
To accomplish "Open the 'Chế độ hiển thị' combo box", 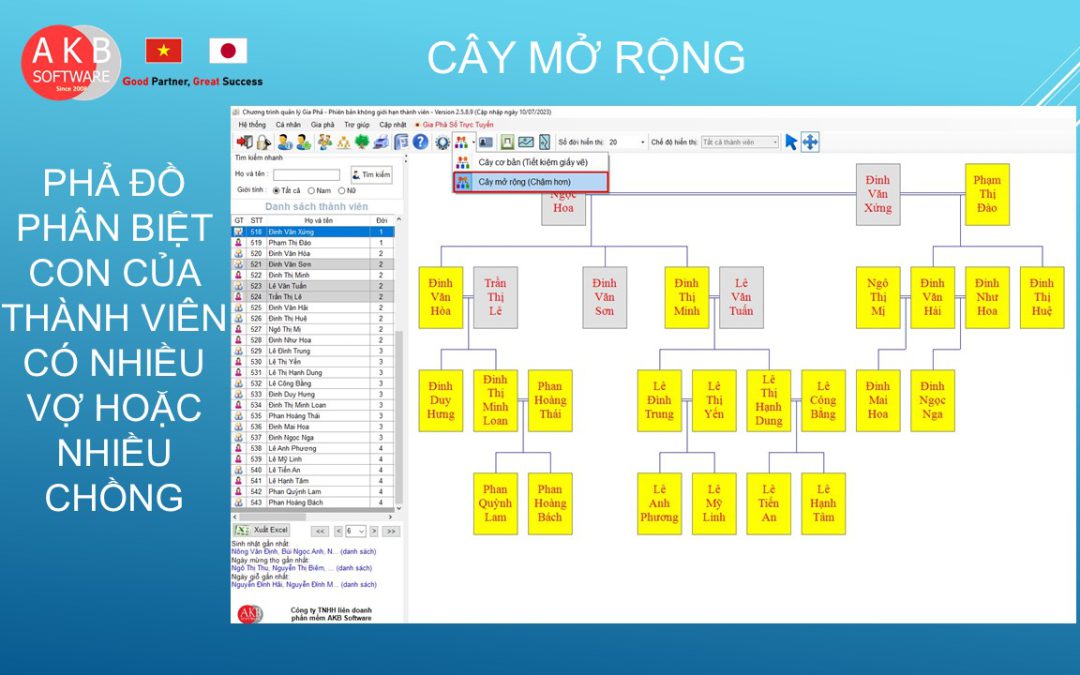I will coord(740,143).
